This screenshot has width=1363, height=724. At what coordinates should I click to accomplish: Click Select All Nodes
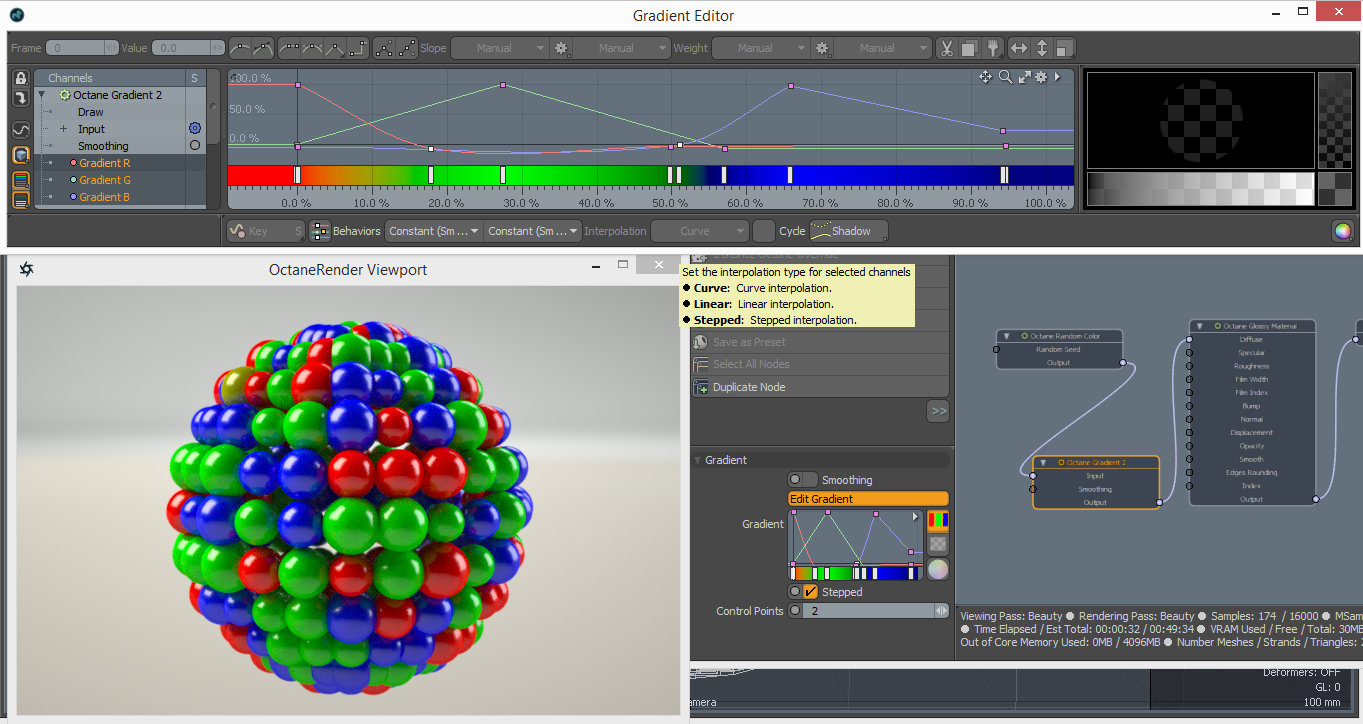point(820,364)
